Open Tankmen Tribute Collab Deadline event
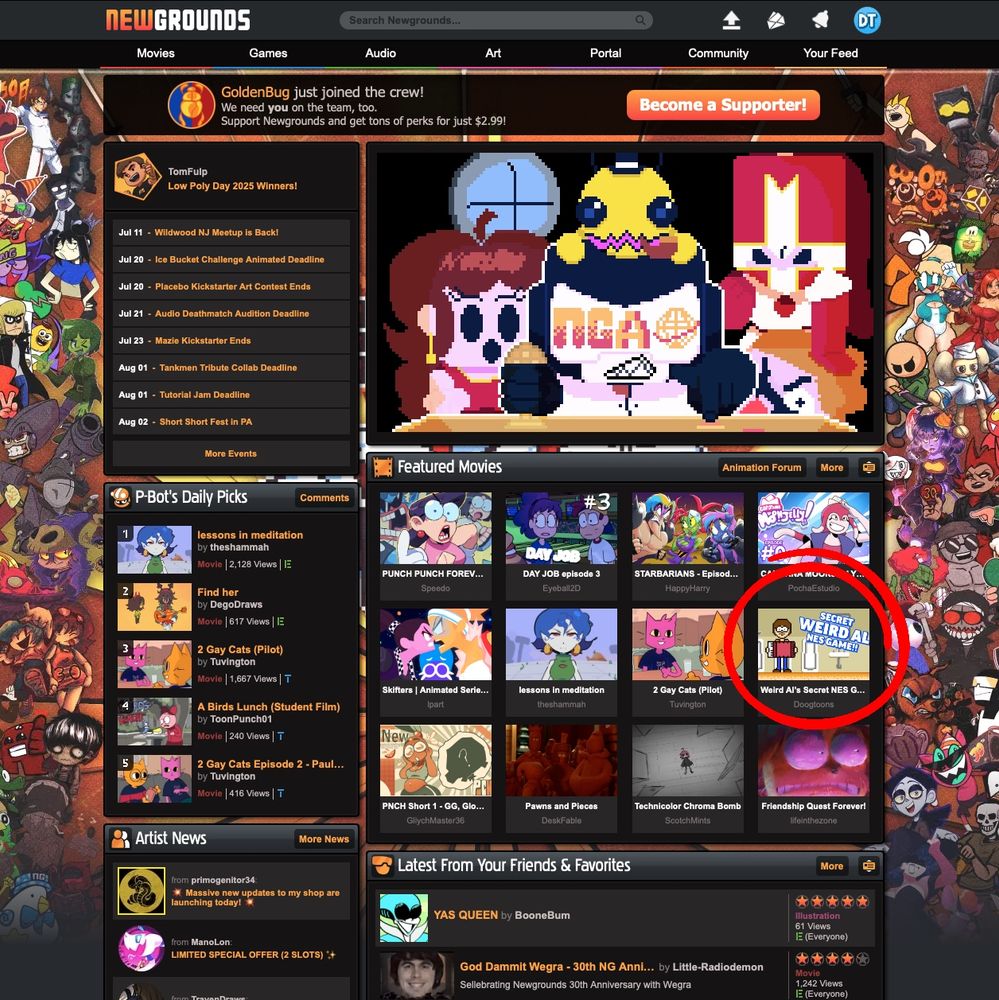The height and width of the screenshot is (1000, 999). (228, 367)
